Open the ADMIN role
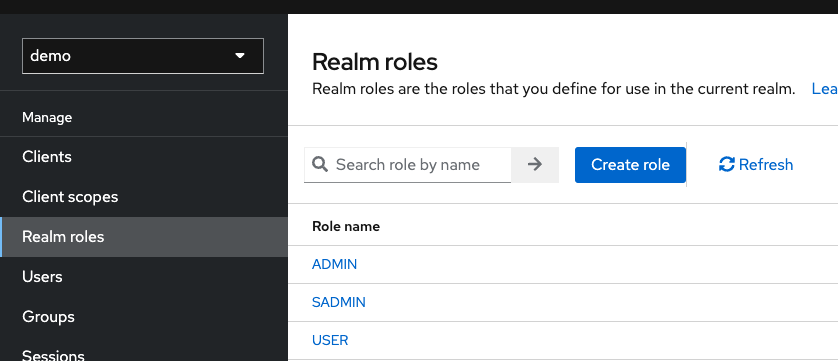Screen dimensions: 838x361 [x=335, y=264]
